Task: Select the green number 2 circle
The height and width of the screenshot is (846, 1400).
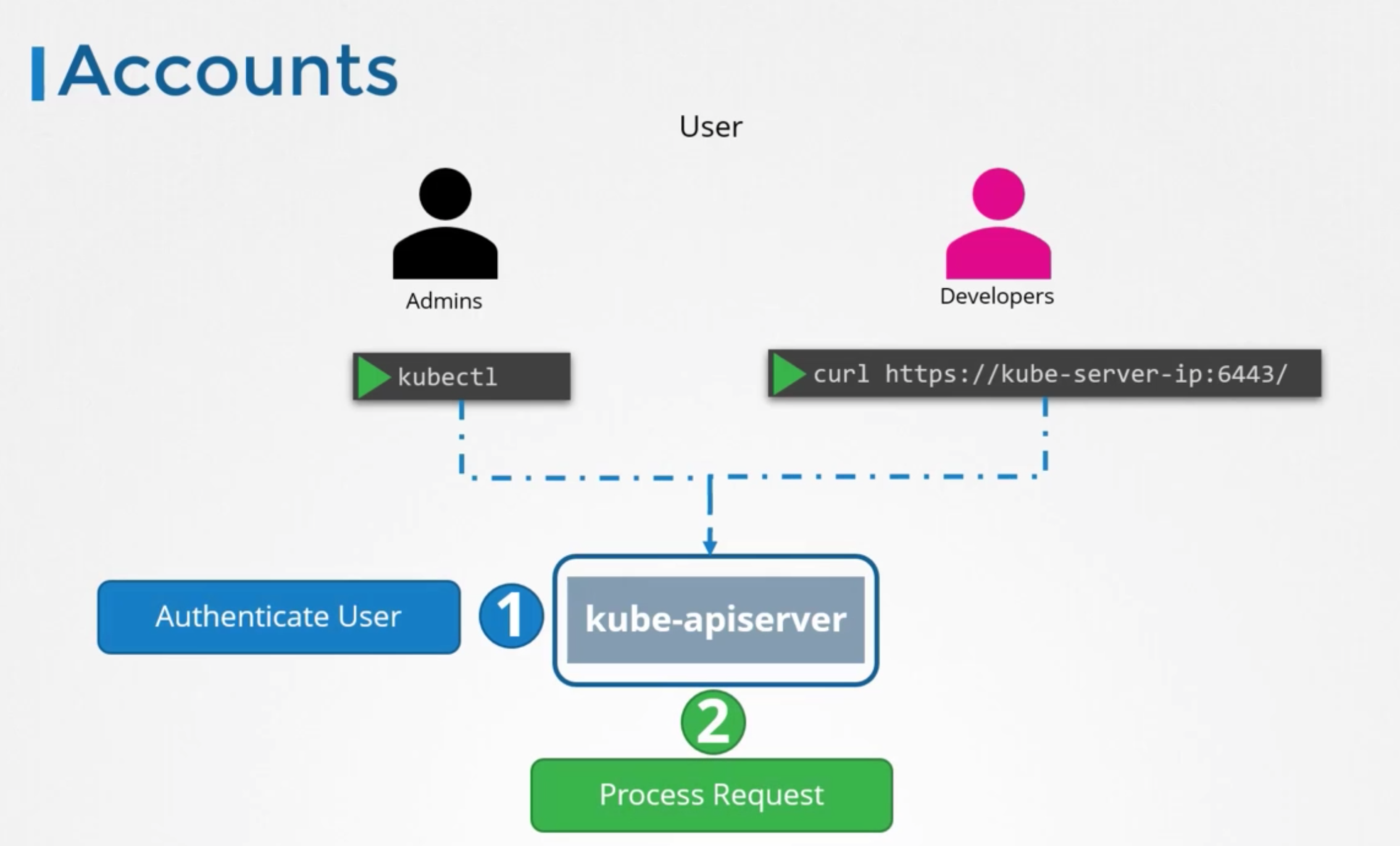Action: tap(713, 722)
